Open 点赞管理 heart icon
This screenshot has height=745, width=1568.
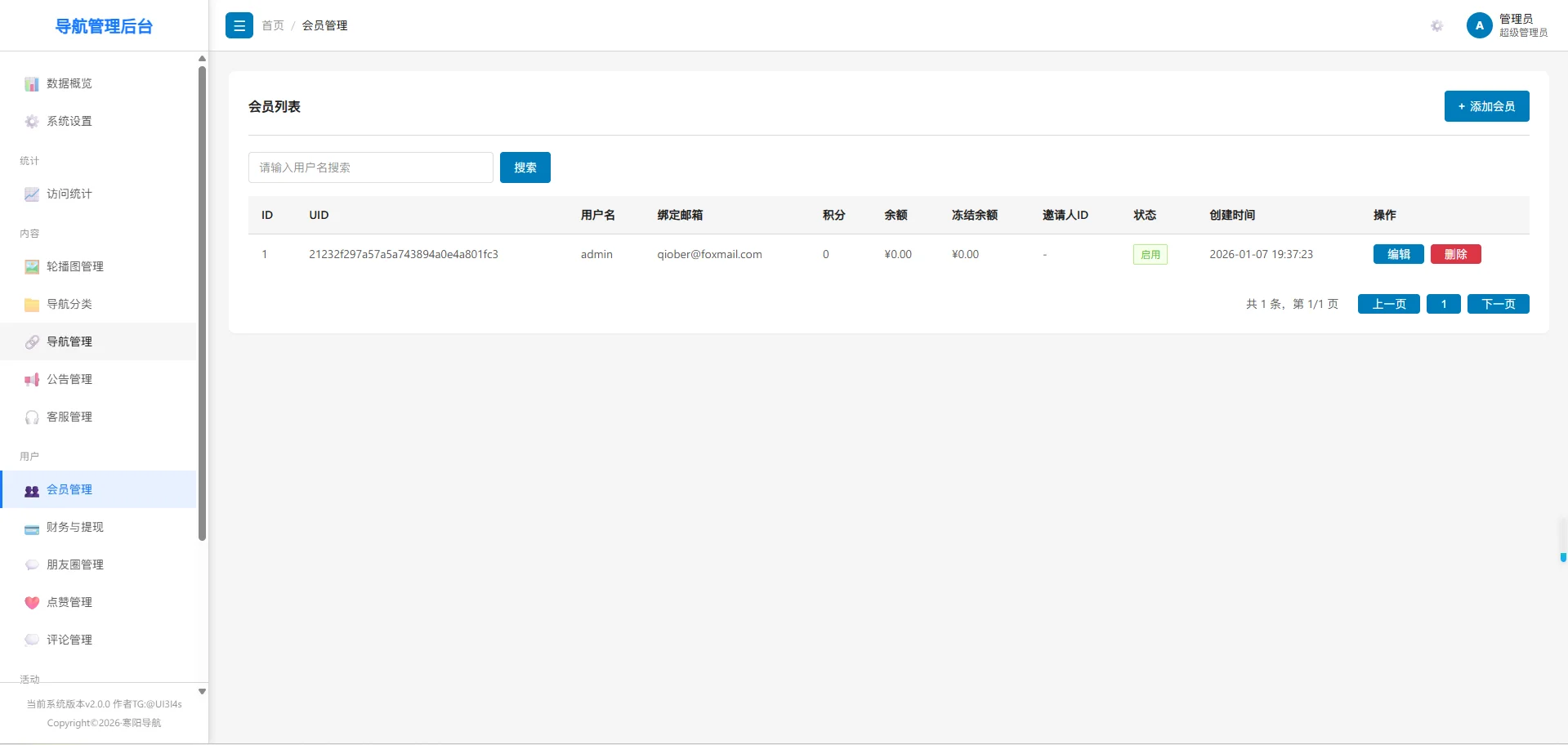[x=32, y=603]
